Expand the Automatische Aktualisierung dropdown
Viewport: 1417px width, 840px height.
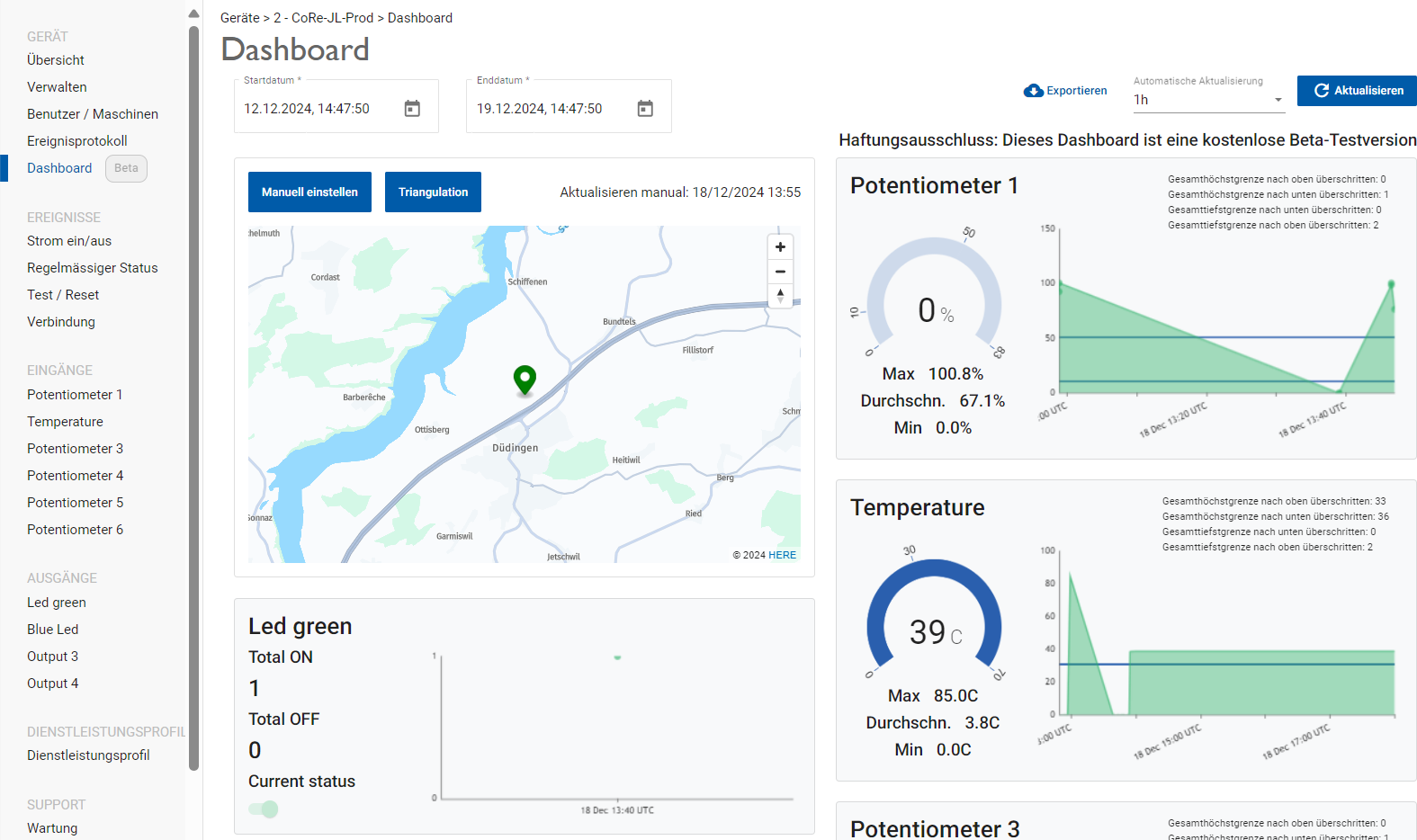pyautogui.click(x=1278, y=100)
